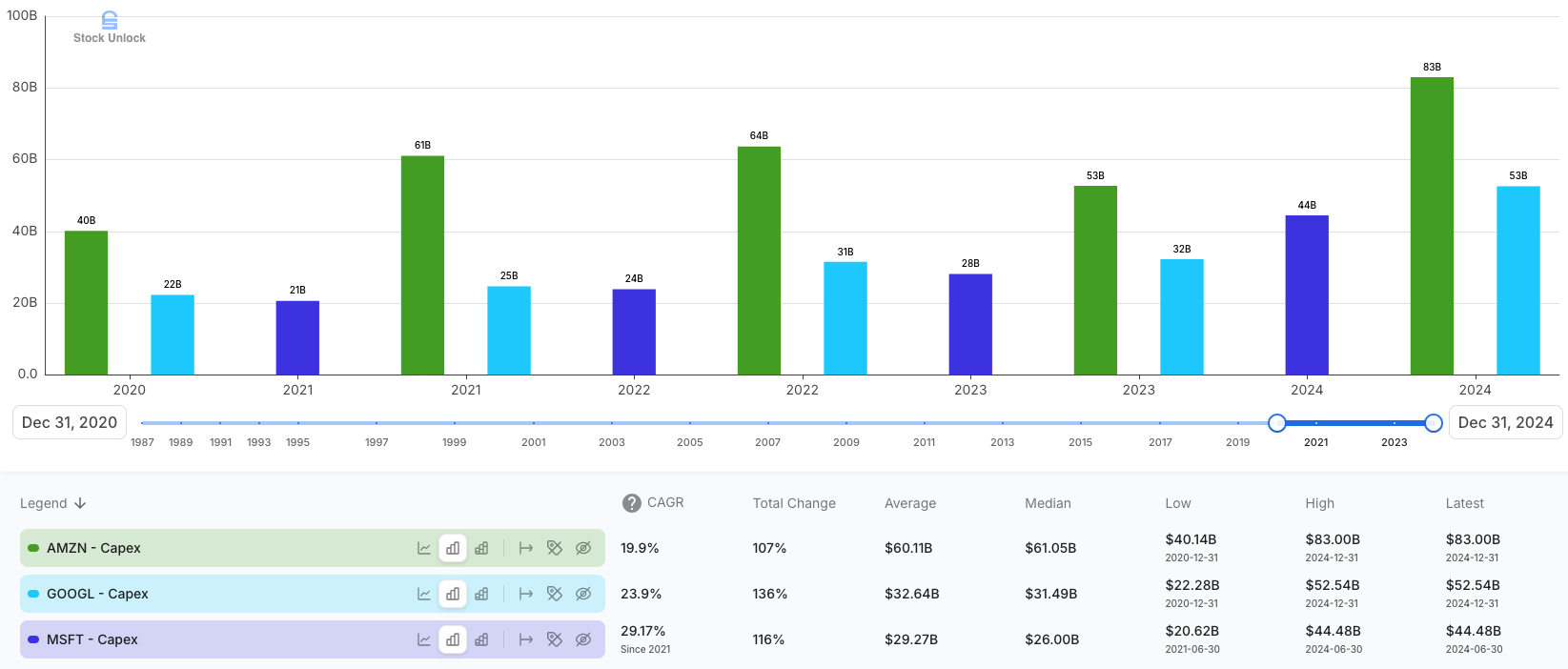The width and height of the screenshot is (1568, 669).
Task: Click the 21B blue bar for 2021
Action: point(297,337)
